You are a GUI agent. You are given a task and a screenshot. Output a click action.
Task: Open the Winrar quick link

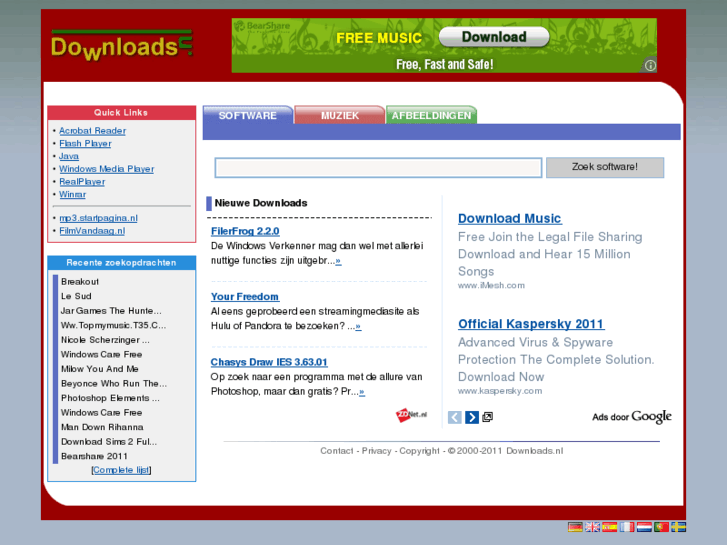coord(72,194)
